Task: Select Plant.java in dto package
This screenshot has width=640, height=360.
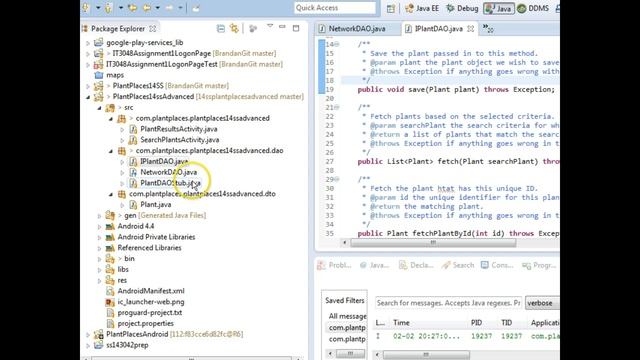Action: 156,204
